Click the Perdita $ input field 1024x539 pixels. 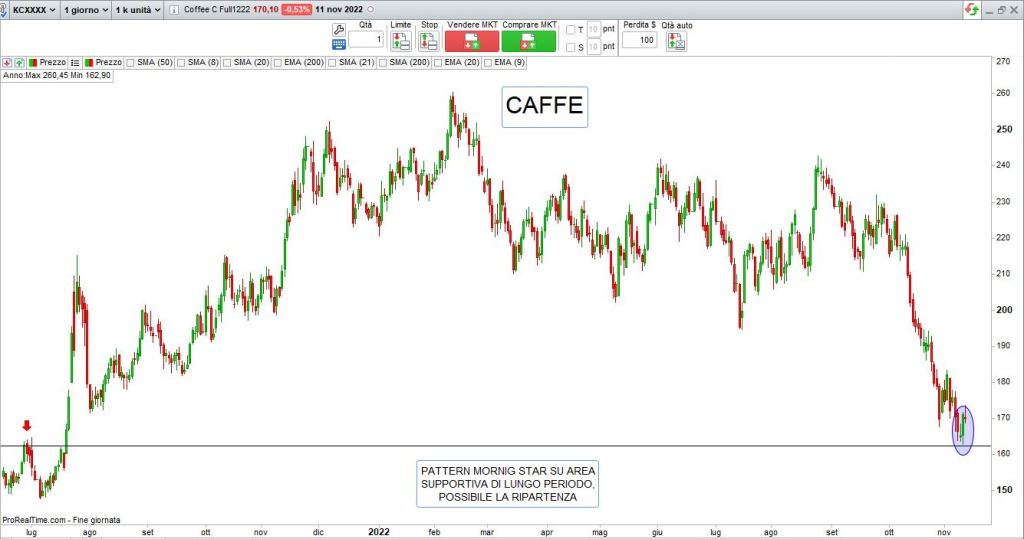point(639,40)
